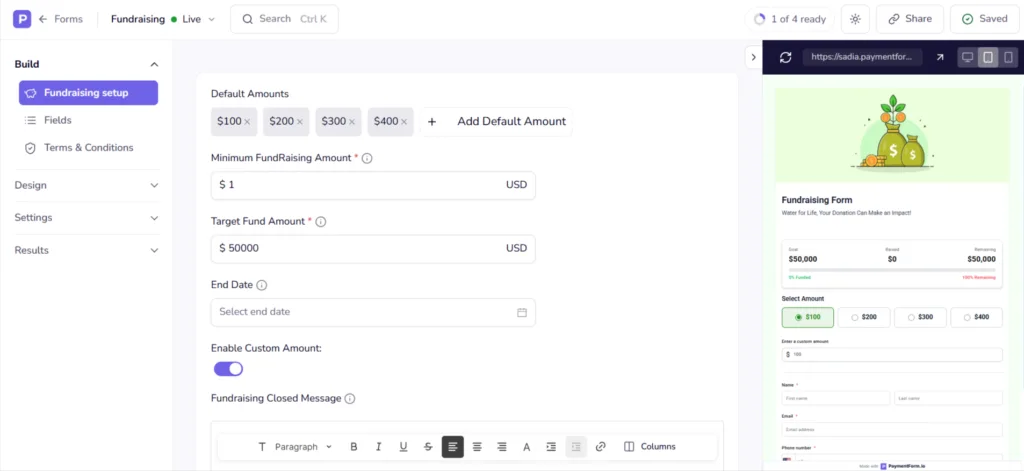The height and width of the screenshot is (471, 1024).
Task: Click the Last name field in preview
Action: coord(948,398)
